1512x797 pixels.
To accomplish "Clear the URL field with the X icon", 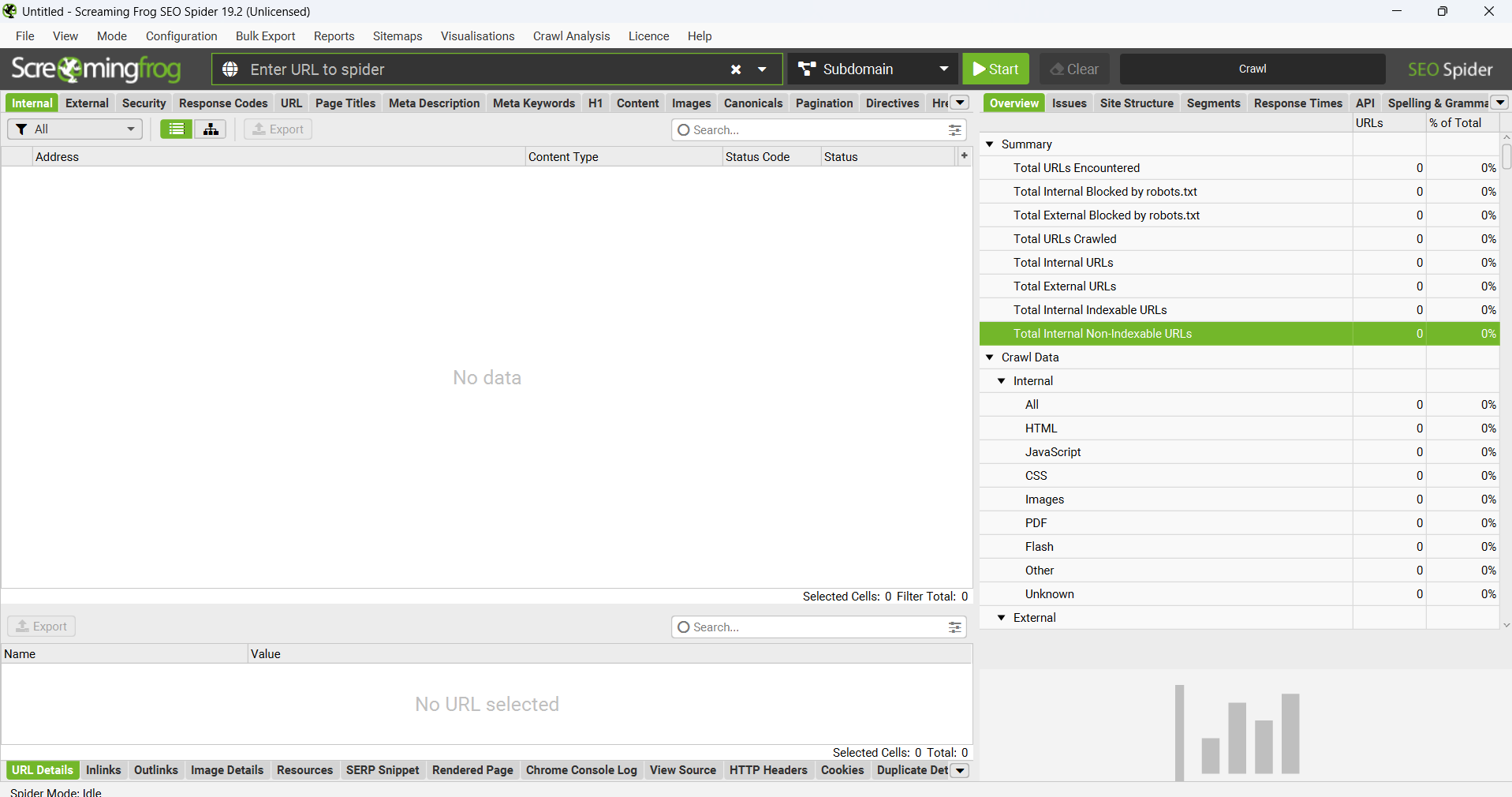I will point(736,69).
